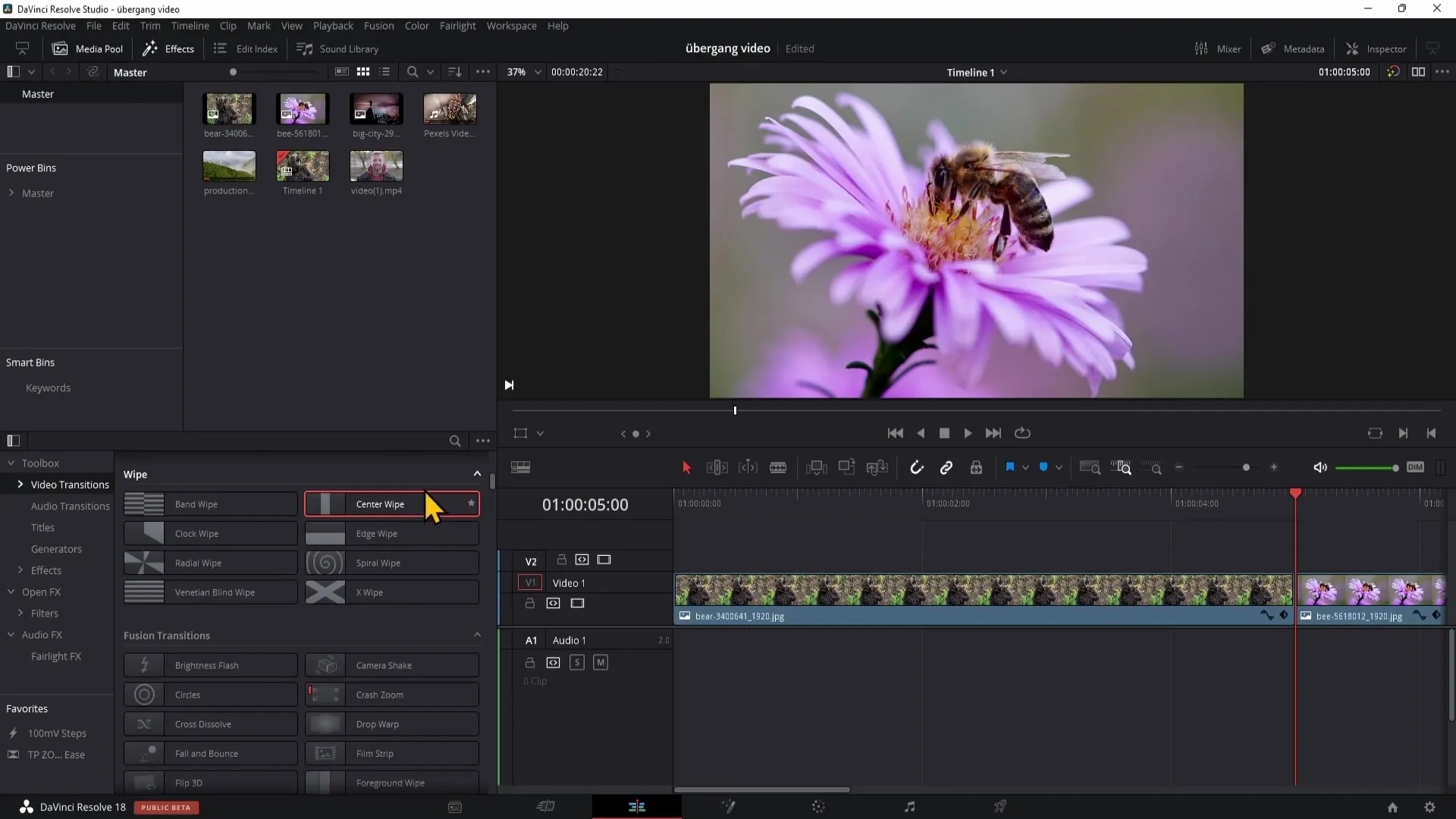
Task: Select the Dynamic Trim mode icon
Action: pos(749,467)
